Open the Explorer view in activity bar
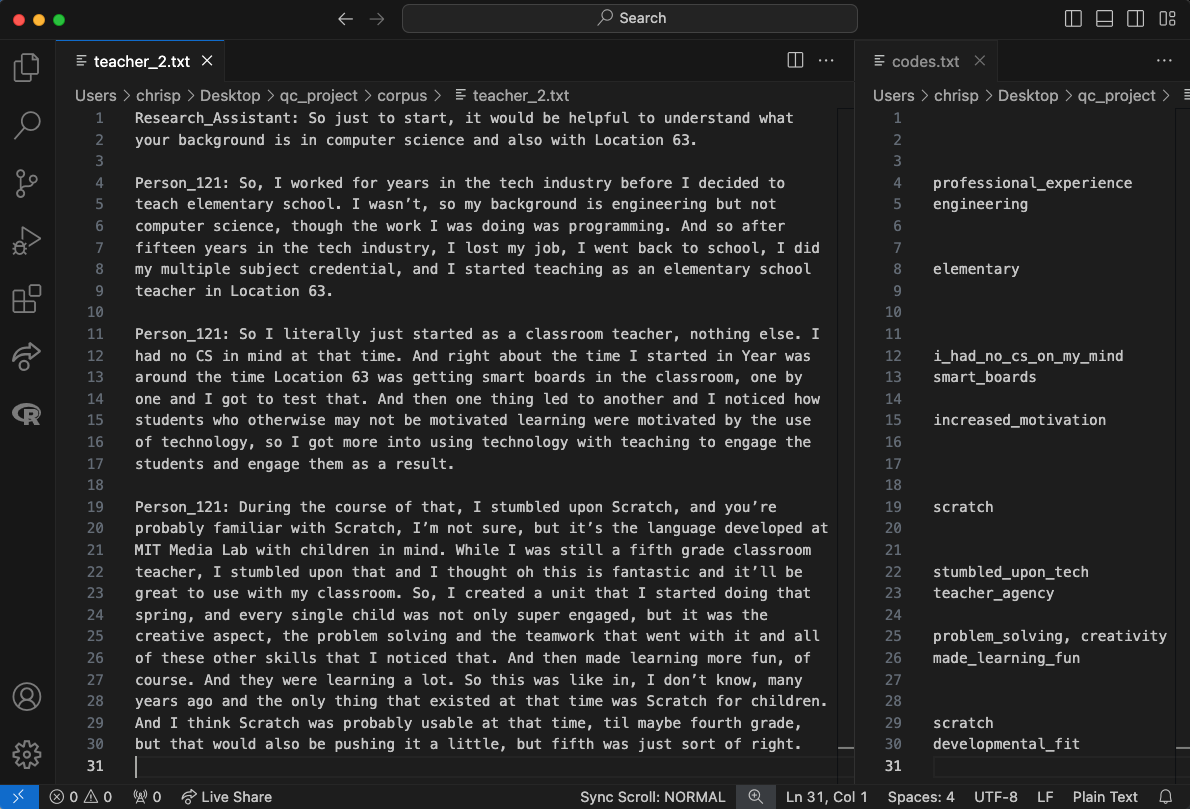 coord(27,68)
